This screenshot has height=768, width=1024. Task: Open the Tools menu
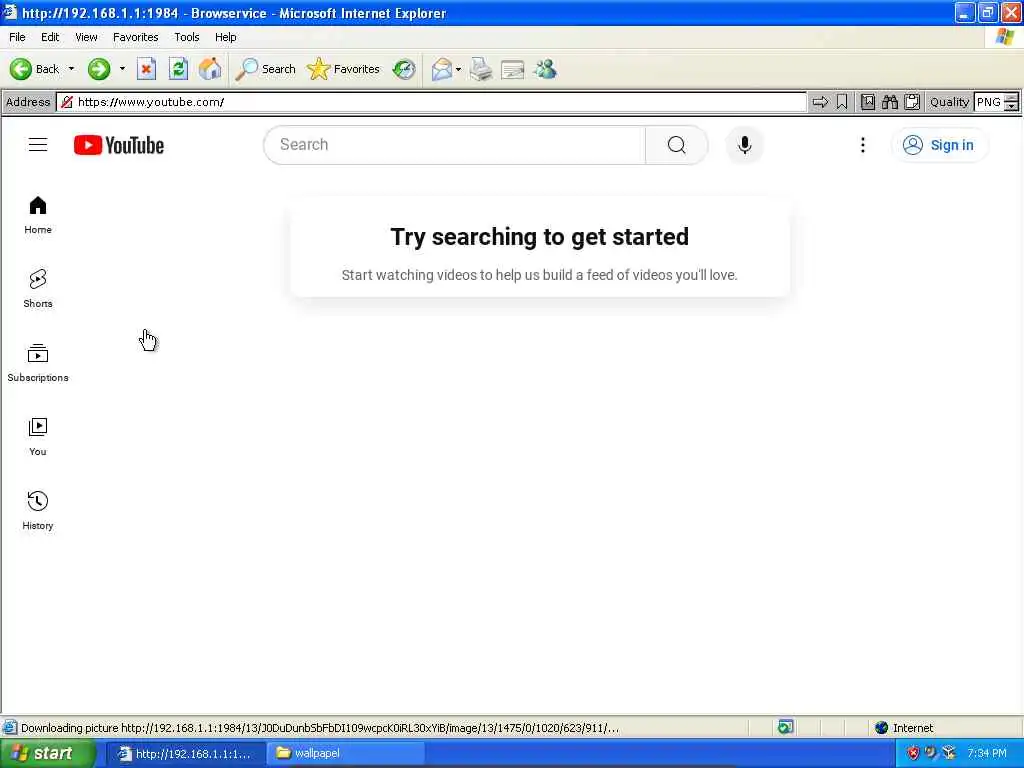187,37
